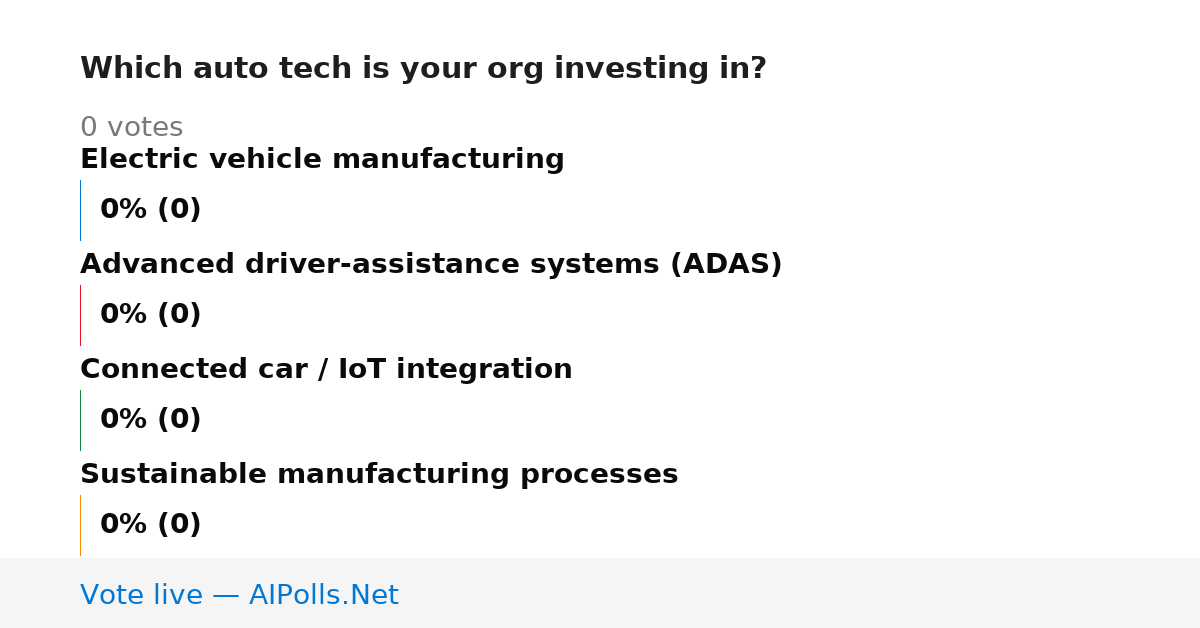Choose Advanced driver-assistance systems (ADAS) option
The width and height of the screenshot is (1200, 628).
431,264
